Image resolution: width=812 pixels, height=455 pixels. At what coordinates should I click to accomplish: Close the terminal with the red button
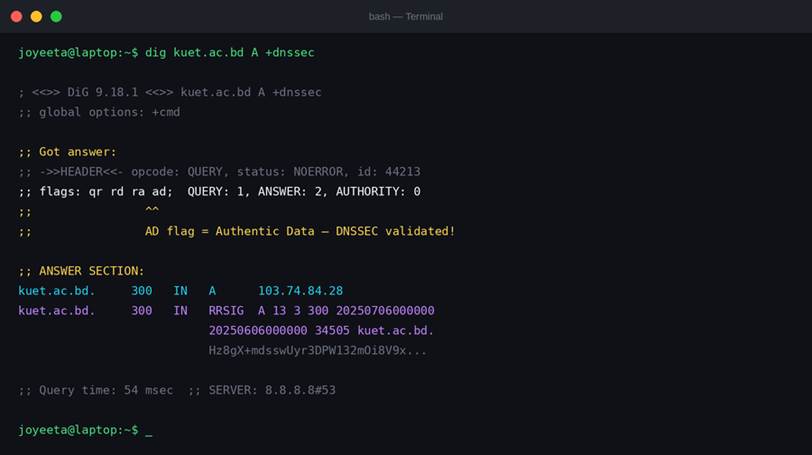tap(17, 17)
